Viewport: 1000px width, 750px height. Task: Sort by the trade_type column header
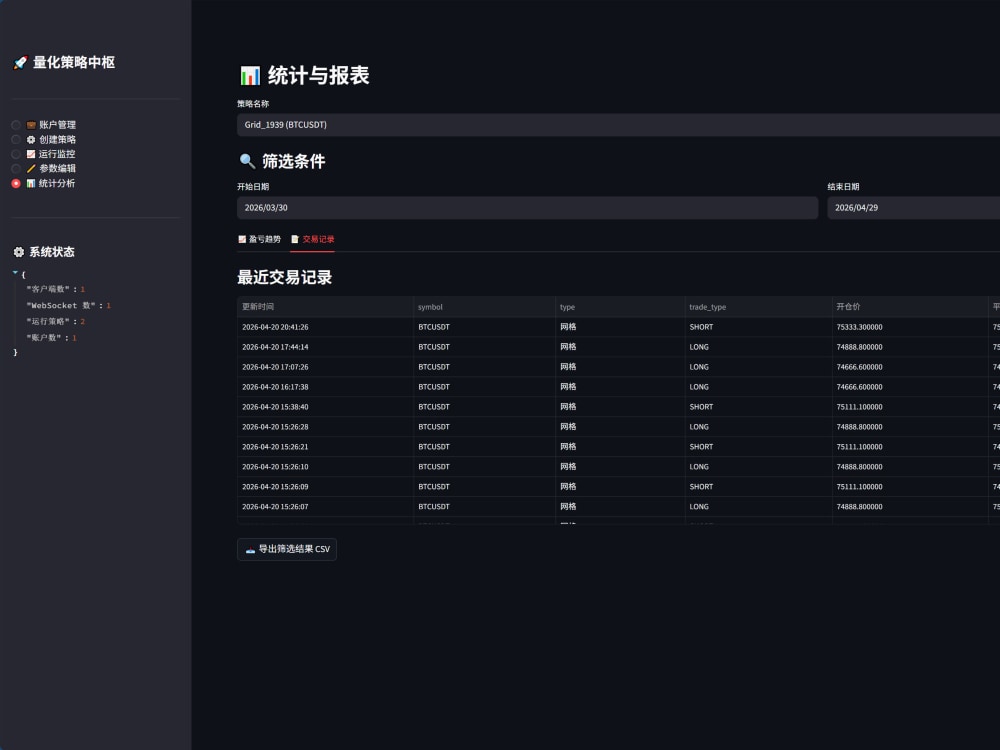(758, 307)
